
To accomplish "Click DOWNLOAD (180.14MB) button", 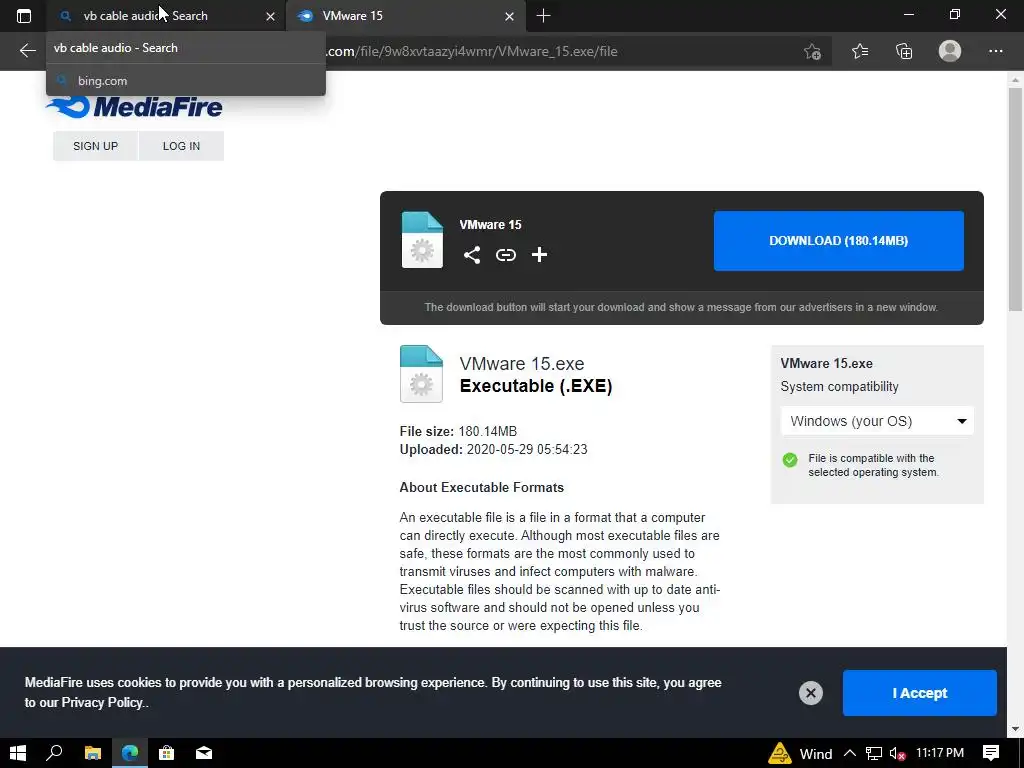I will tap(839, 240).
